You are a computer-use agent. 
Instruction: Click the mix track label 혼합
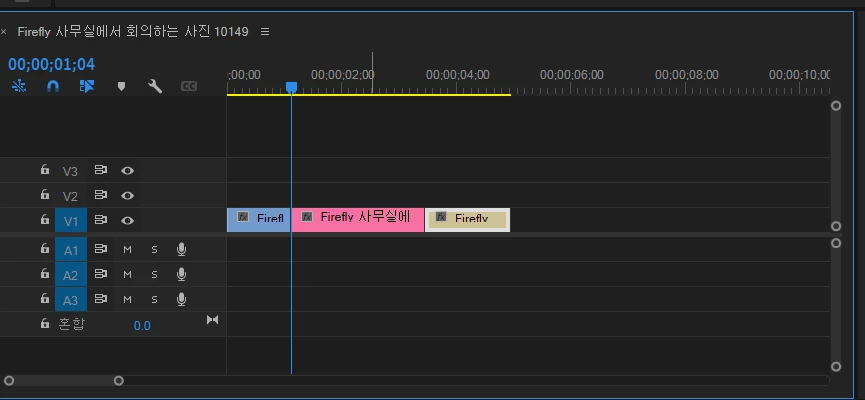coord(71,323)
